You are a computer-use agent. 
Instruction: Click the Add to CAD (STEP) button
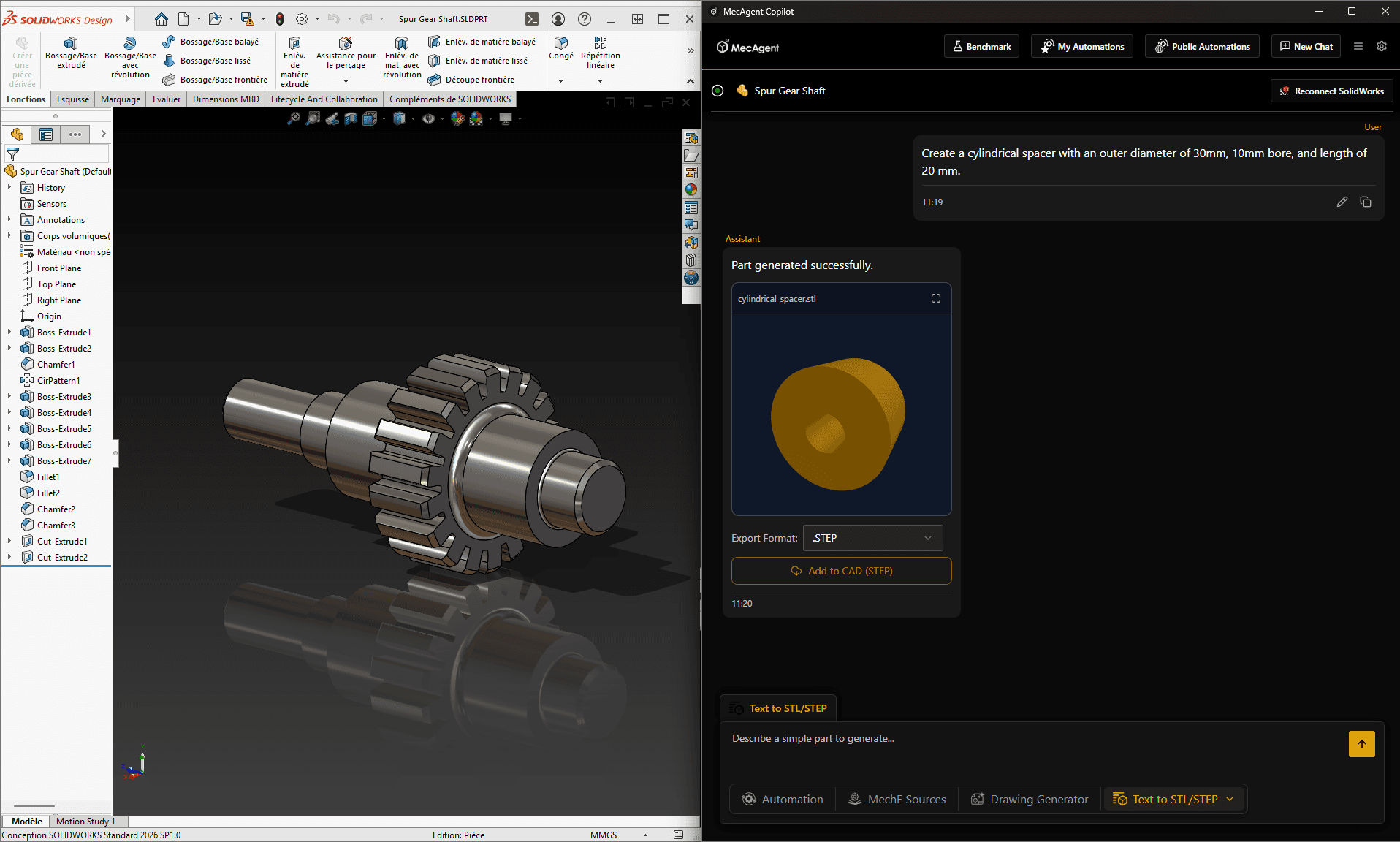point(841,571)
